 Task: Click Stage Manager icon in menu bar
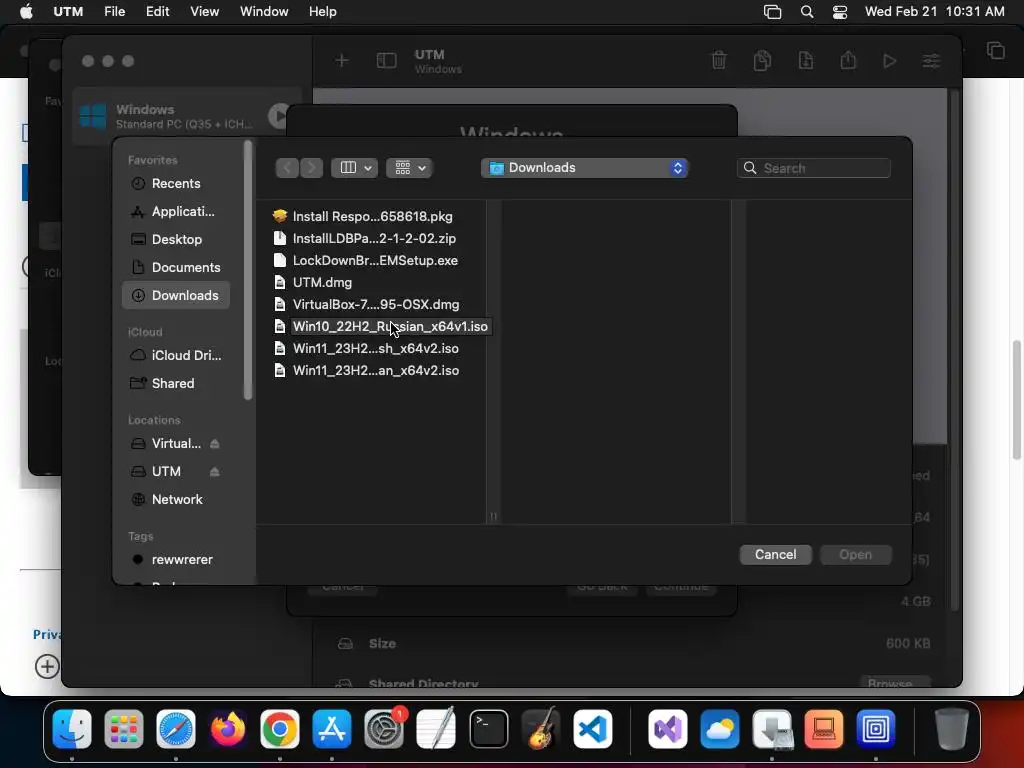pyautogui.click(x=773, y=12)
